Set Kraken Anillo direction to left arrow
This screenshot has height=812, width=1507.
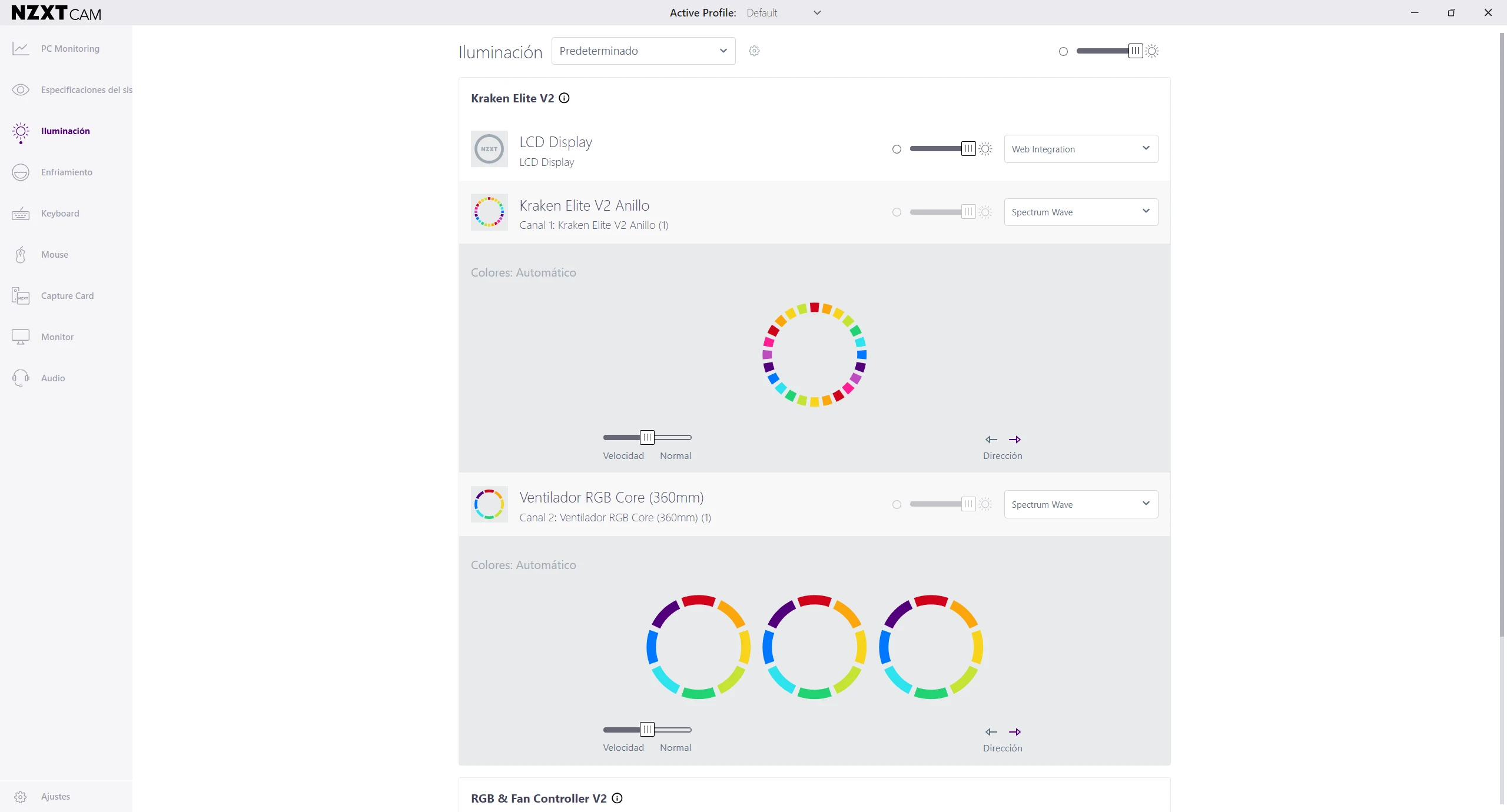[x=991, y=440]
